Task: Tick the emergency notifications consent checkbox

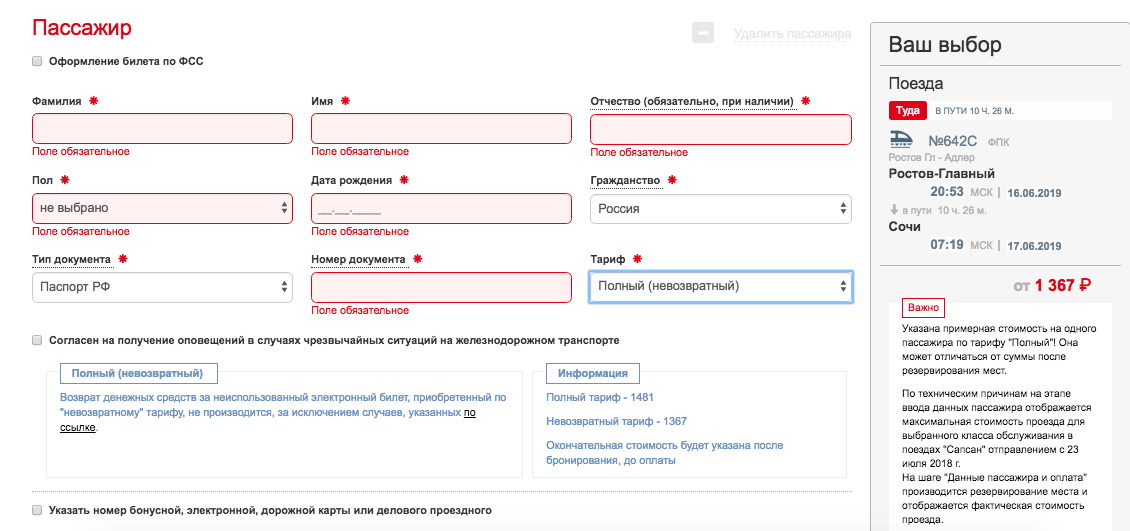Action: pos(37,341)
